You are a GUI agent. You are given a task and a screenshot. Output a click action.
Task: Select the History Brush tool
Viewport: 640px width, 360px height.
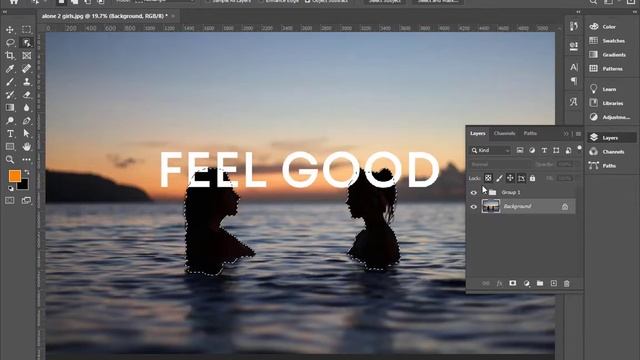point(10,95)
